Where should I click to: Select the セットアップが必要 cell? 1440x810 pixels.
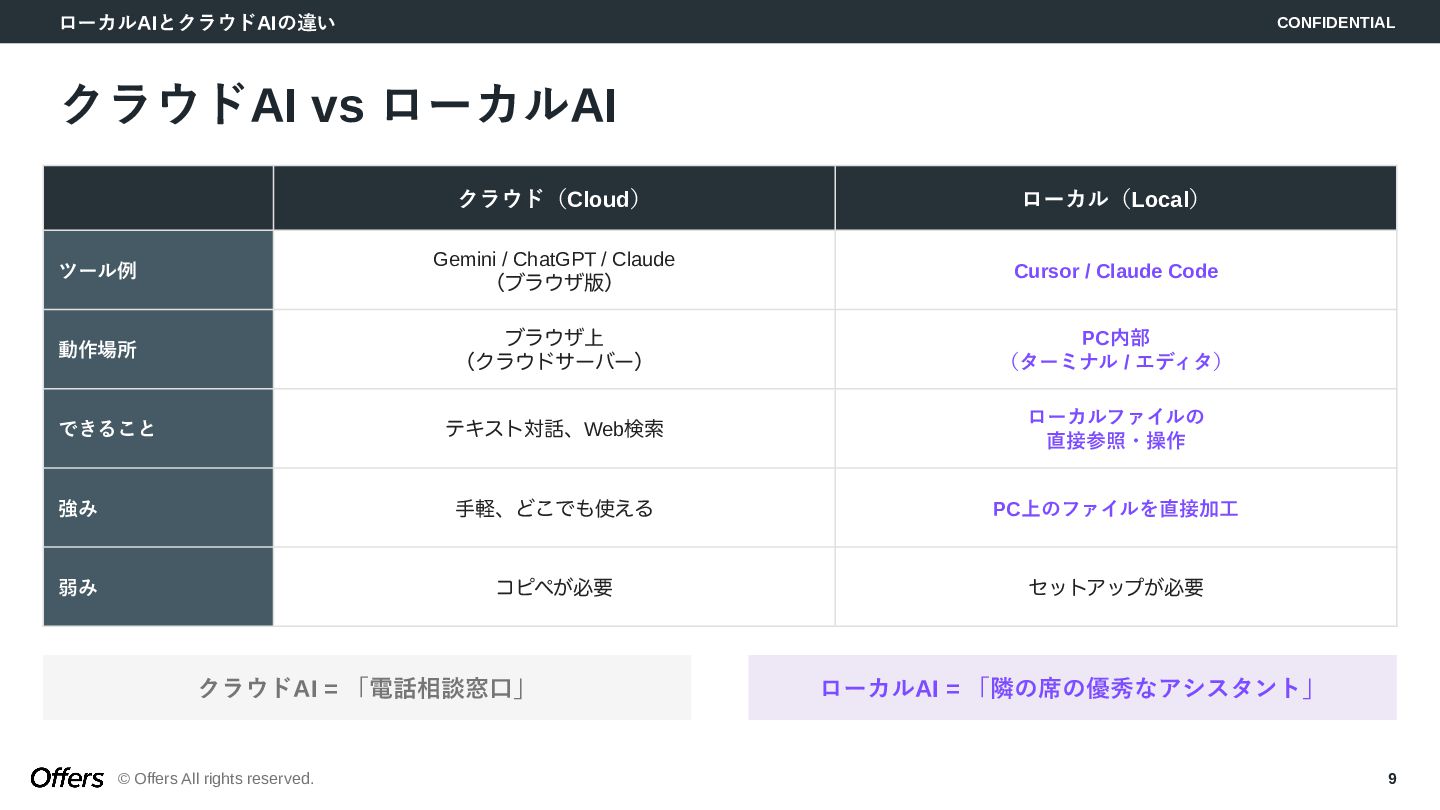click(x=1116, y=587)
